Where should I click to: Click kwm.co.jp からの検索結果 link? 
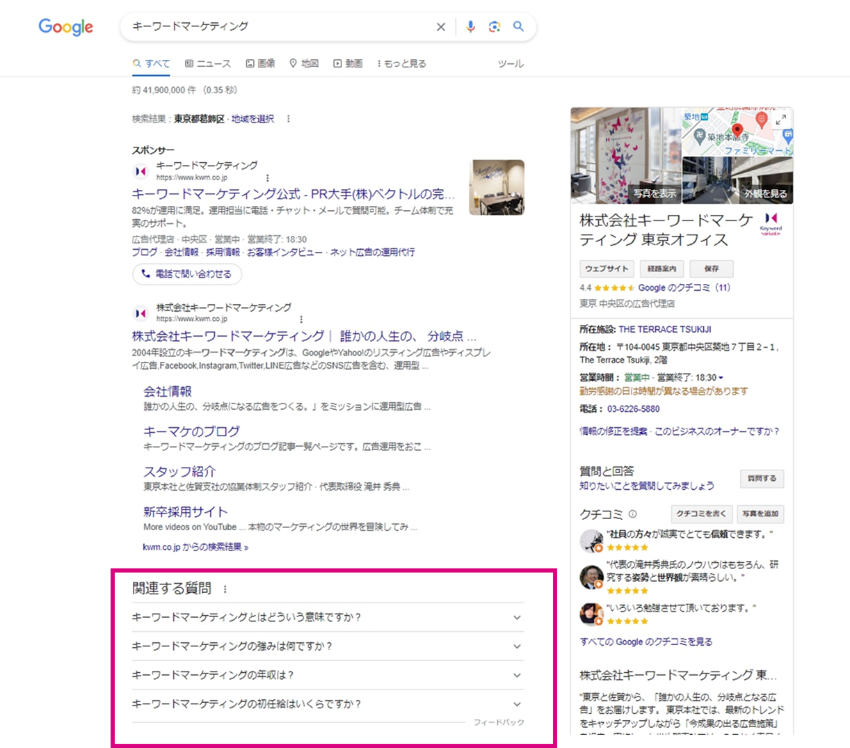coord(195,547)
